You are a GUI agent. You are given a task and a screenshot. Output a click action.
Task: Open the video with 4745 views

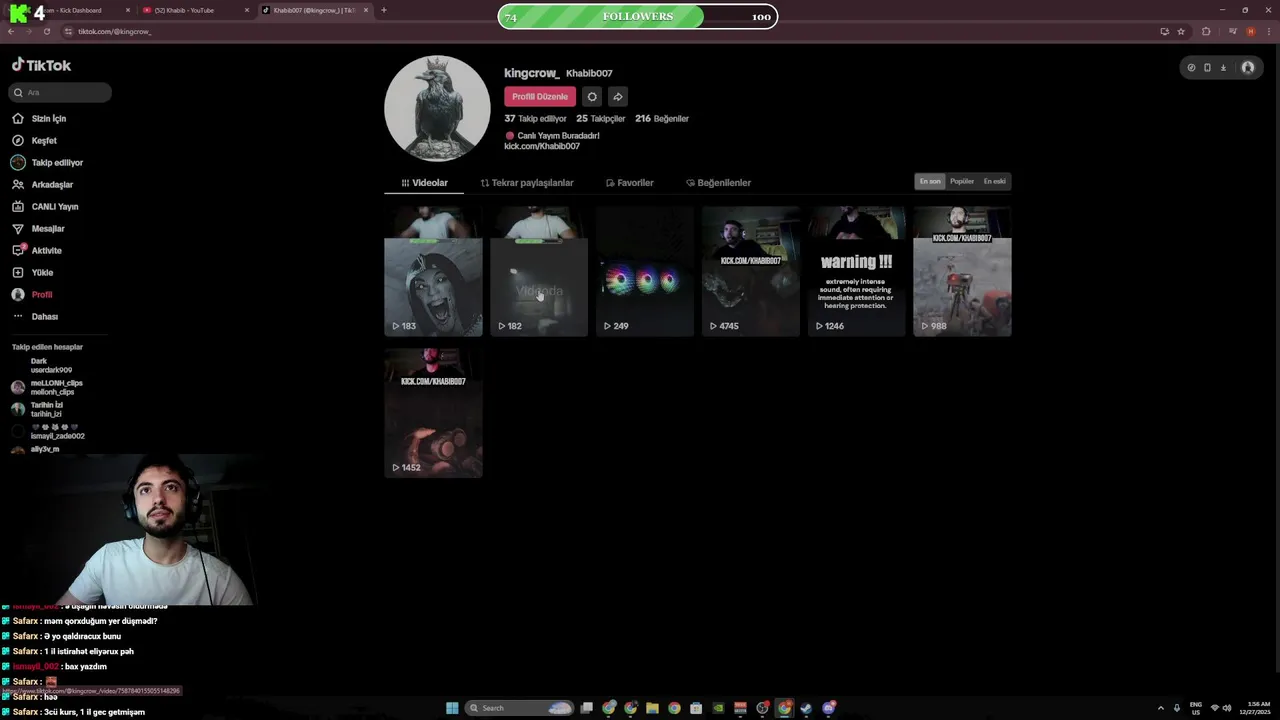point(751,271)
